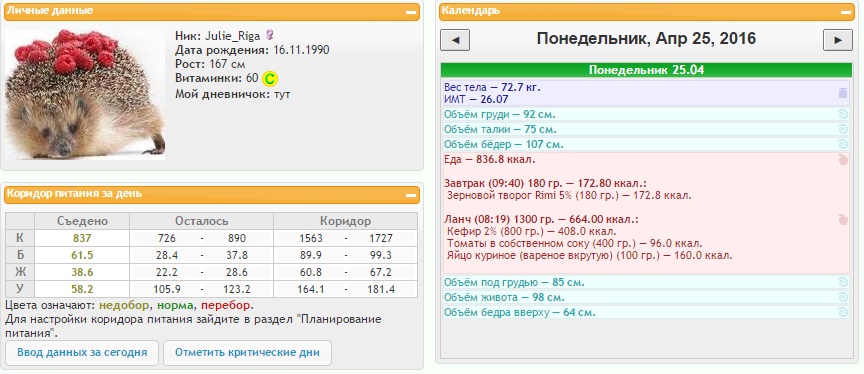864x374 pixels.
Task: Click eaten protein value 61.5
Action: pyautogui.click(x=82, y=256)
